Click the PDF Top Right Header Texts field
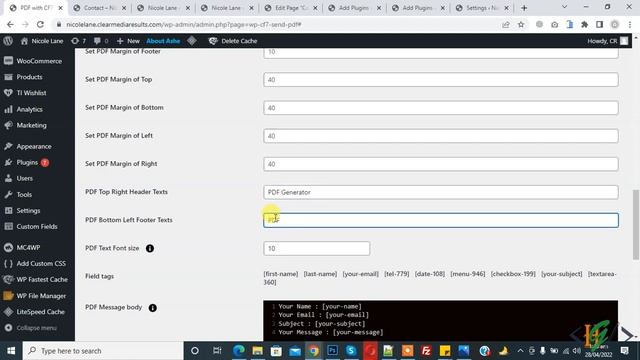This screenshot has height=360, width=640. 440,192
